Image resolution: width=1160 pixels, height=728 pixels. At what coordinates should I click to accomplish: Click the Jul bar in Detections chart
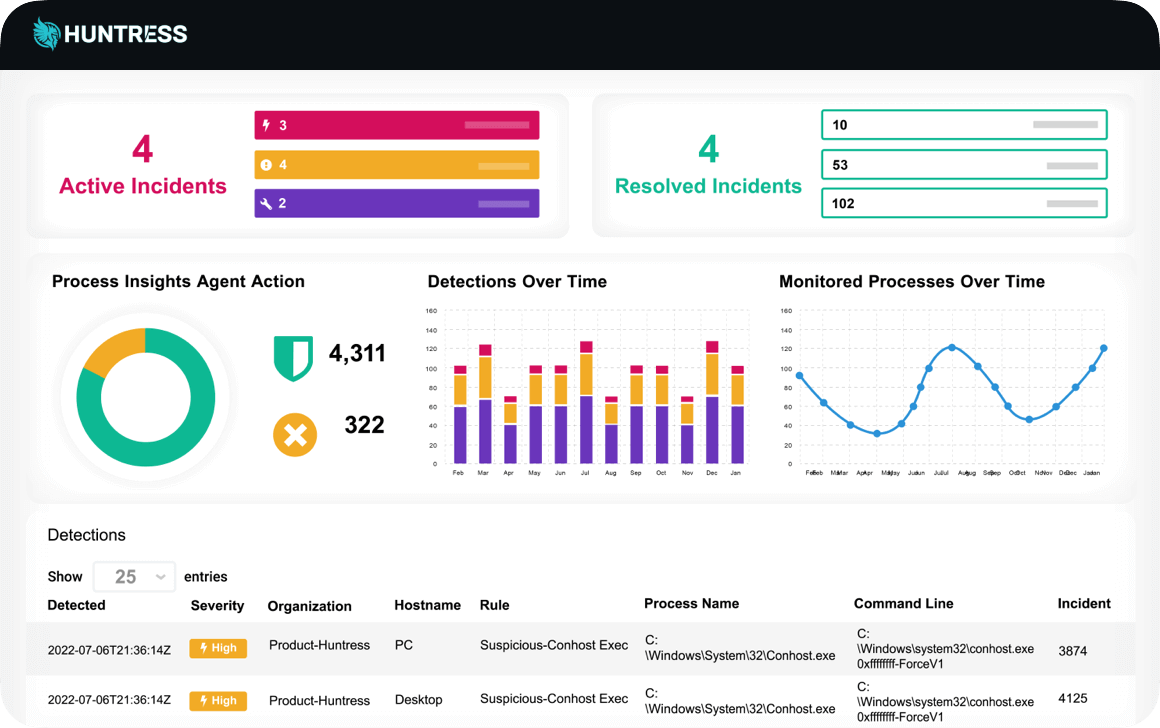click(587, 403)
